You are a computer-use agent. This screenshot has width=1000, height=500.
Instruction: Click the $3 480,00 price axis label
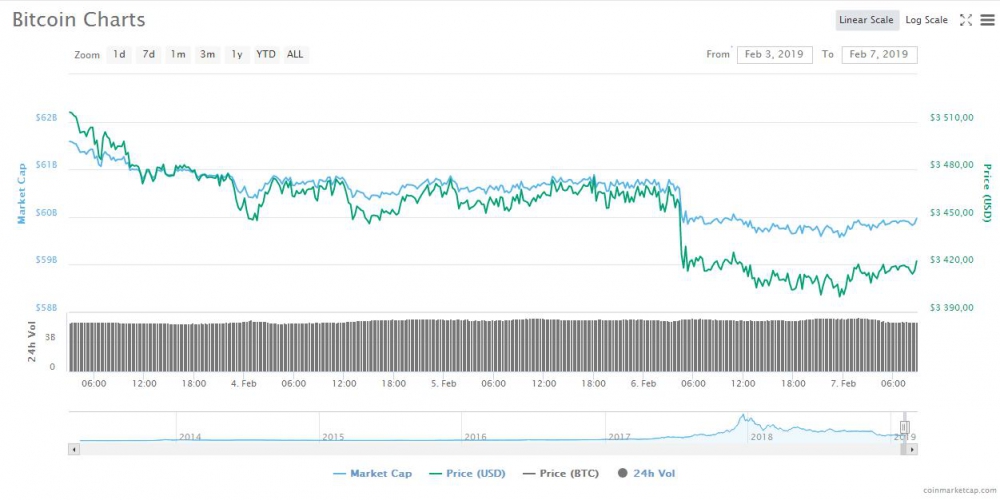click(952, 165)
